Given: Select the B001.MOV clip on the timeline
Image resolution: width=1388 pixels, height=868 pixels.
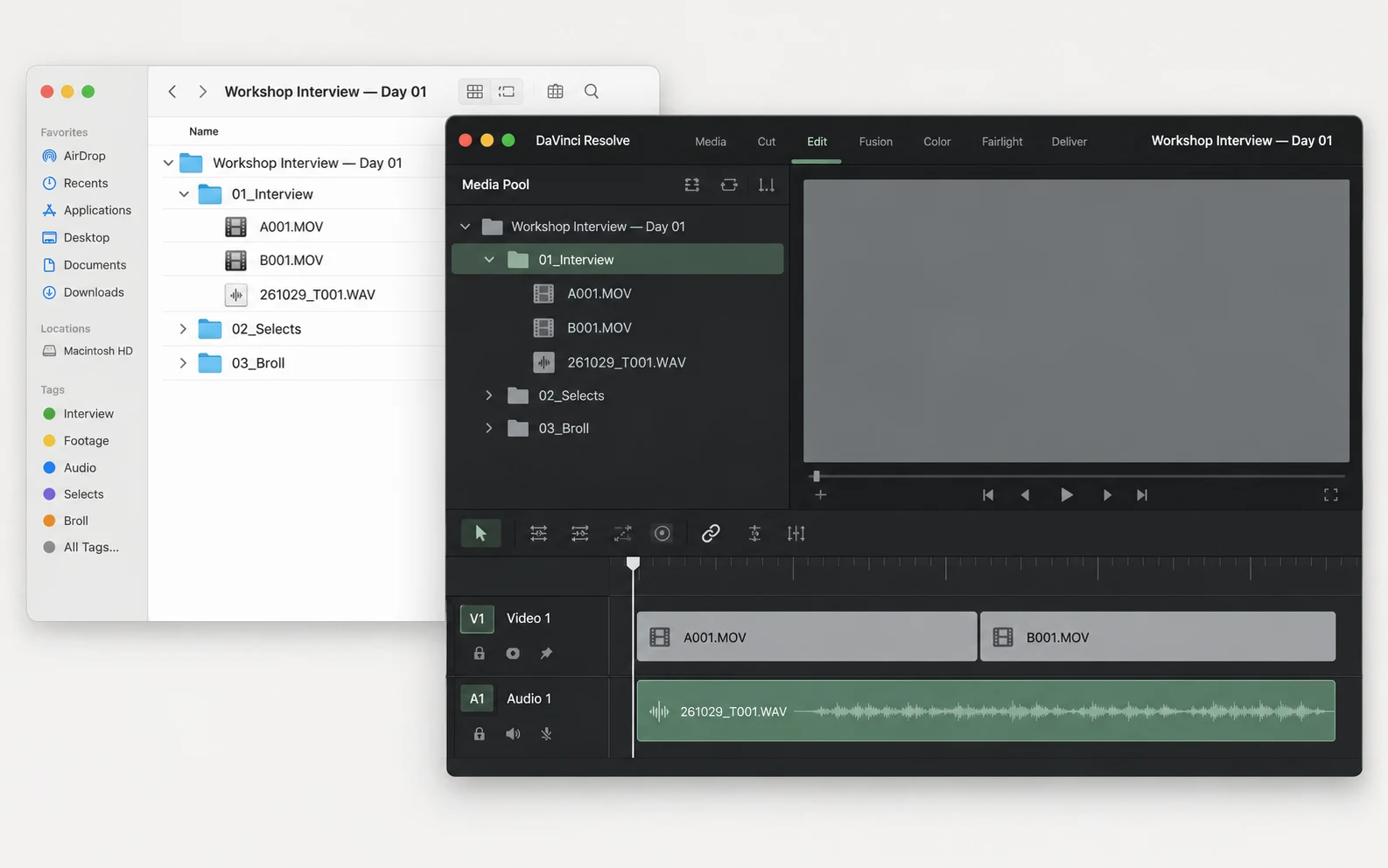Looking at the screenshot, I should [1158, 637].
